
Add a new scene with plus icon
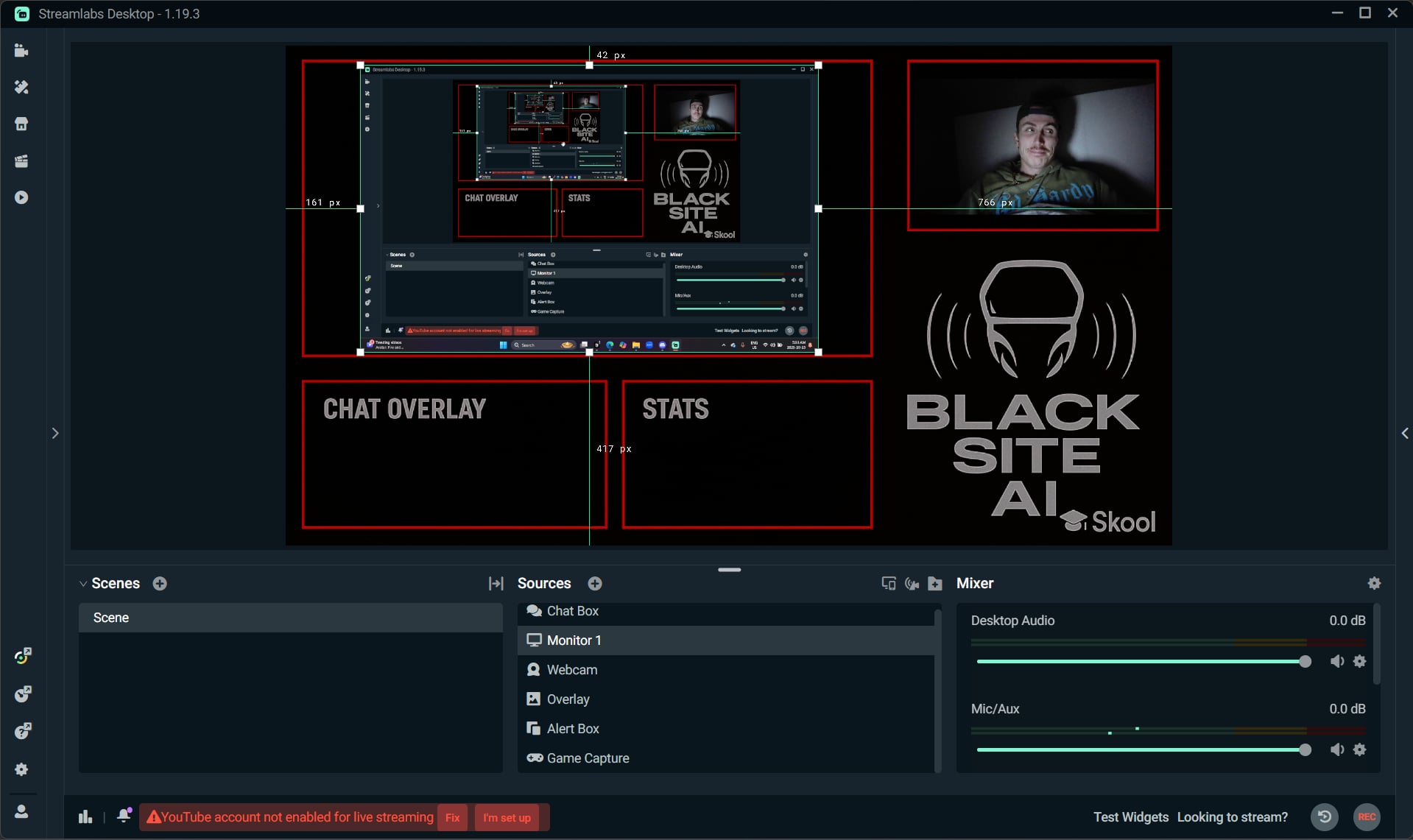[x=160, y=583]
